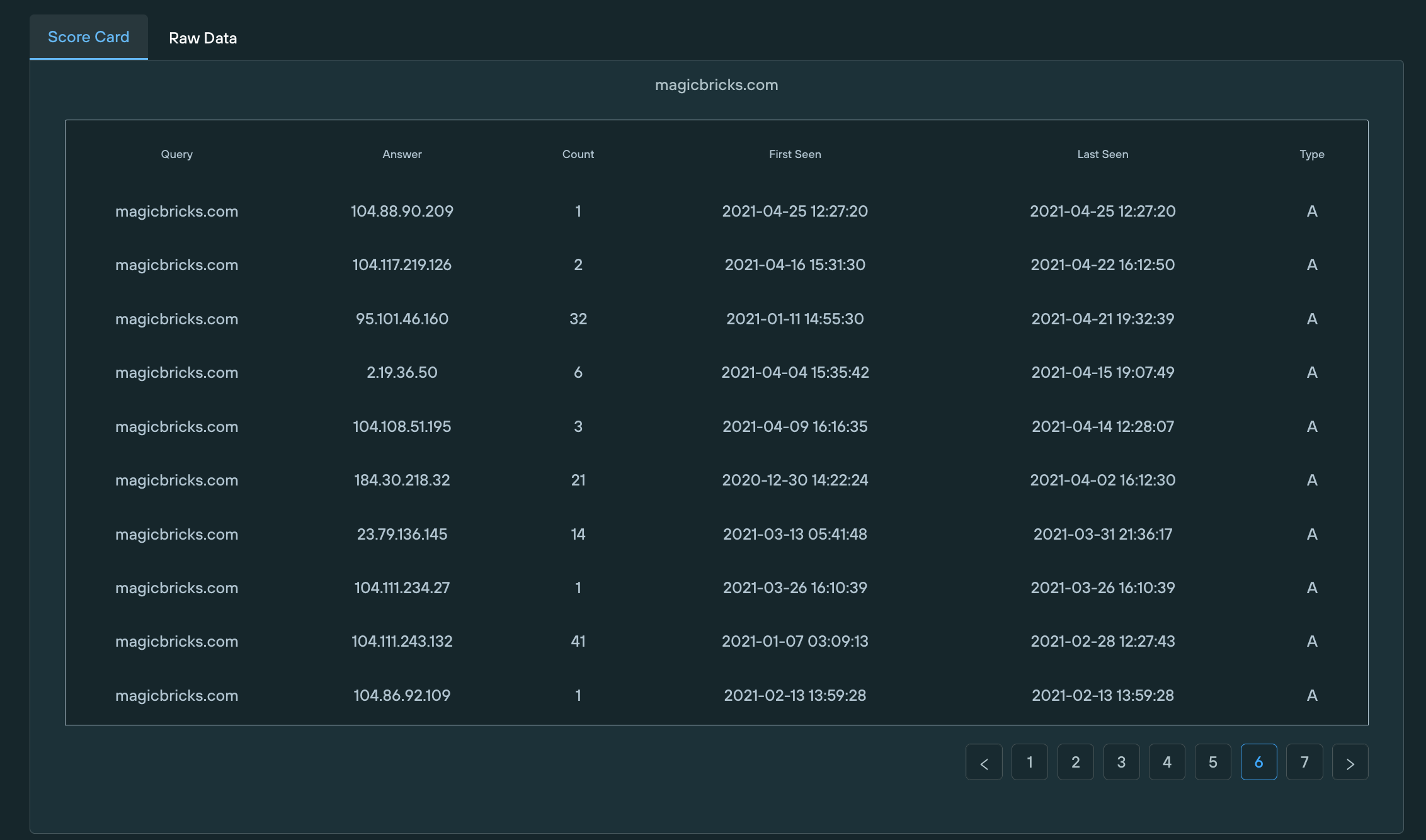Jump to page 5

tap(1213, 762)
